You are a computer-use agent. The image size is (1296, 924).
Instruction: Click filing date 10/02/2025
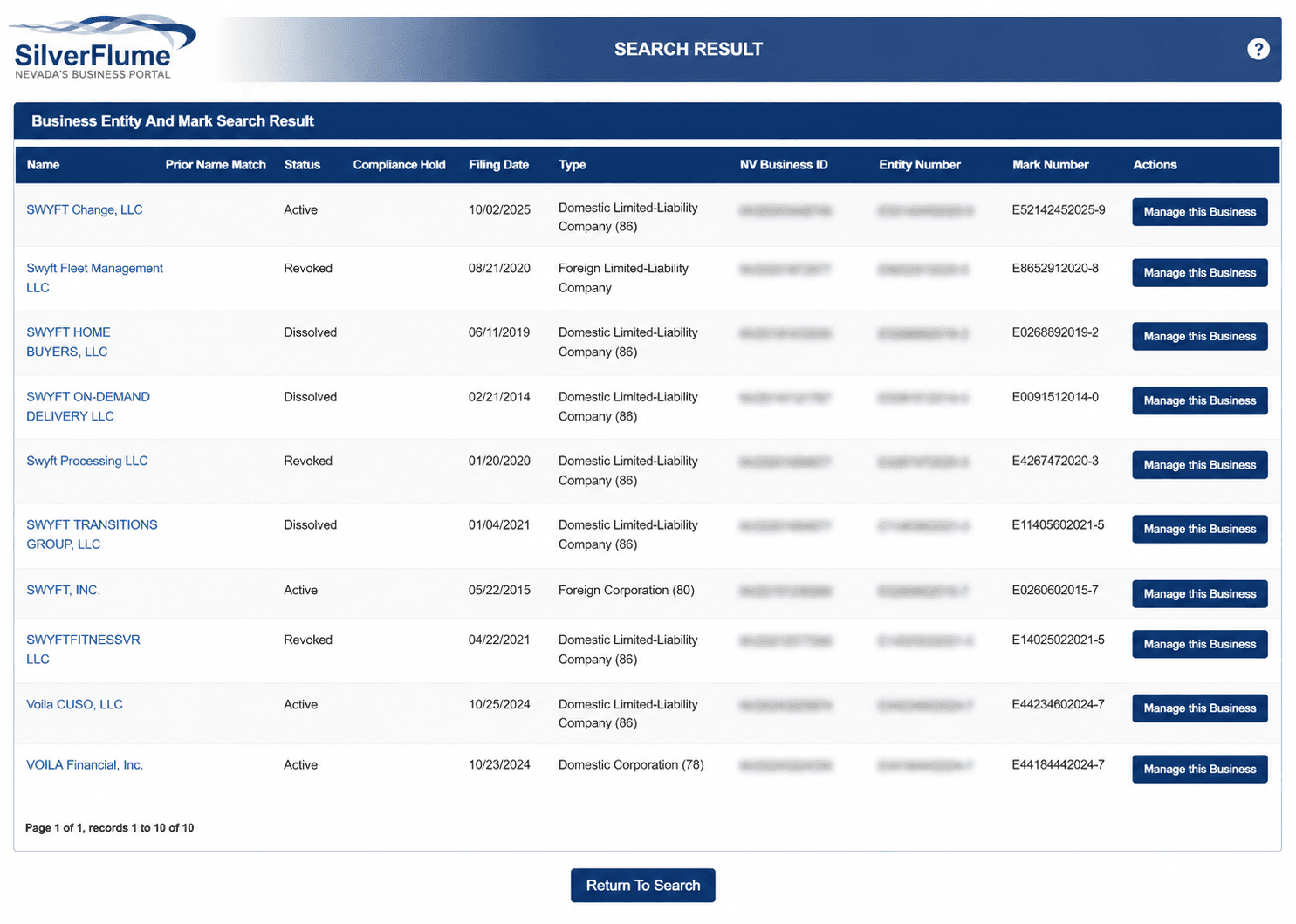click(x=499, y=209)
